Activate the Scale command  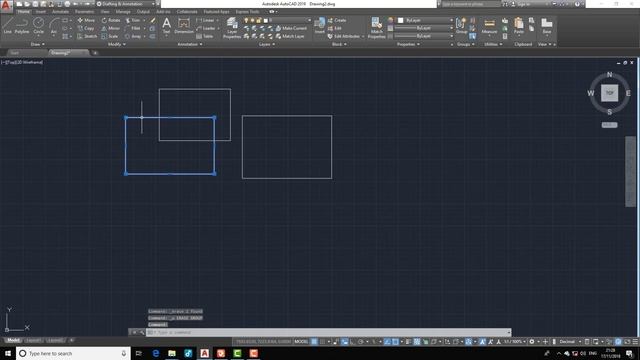point(110,36)
